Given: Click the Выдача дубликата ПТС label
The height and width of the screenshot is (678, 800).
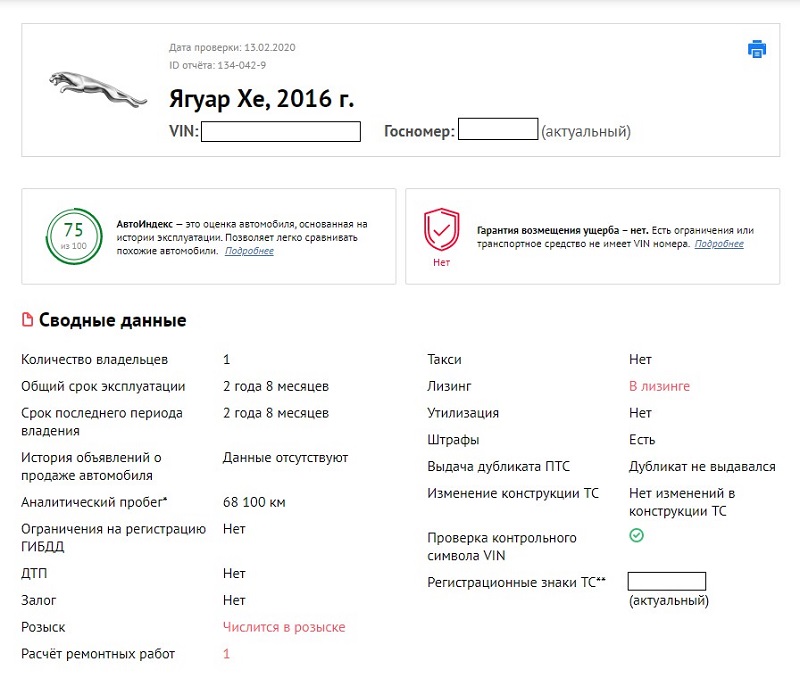Looking at the screenshot, I should coord(498,467).
